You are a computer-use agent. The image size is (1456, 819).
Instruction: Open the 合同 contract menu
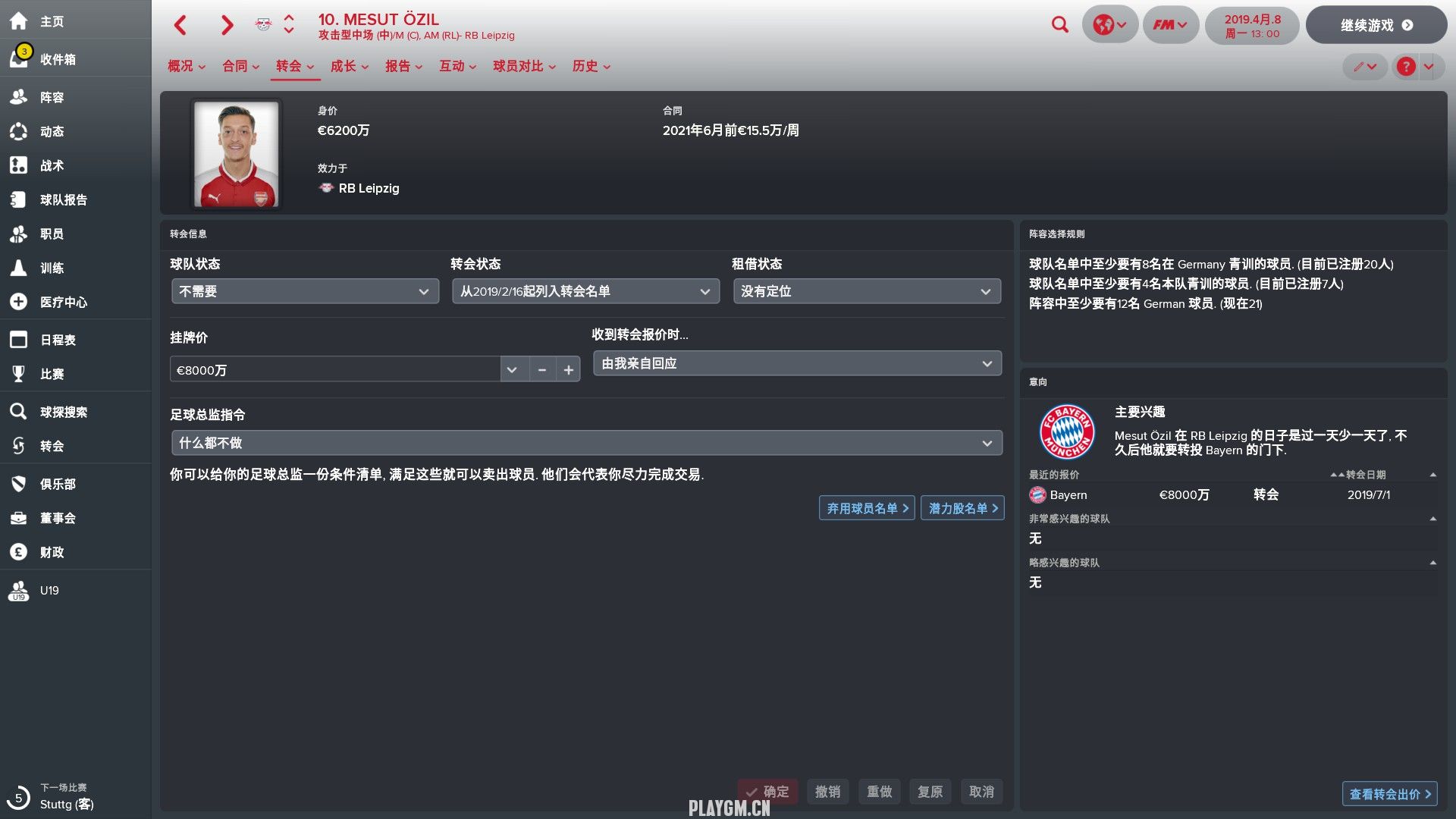241,66
